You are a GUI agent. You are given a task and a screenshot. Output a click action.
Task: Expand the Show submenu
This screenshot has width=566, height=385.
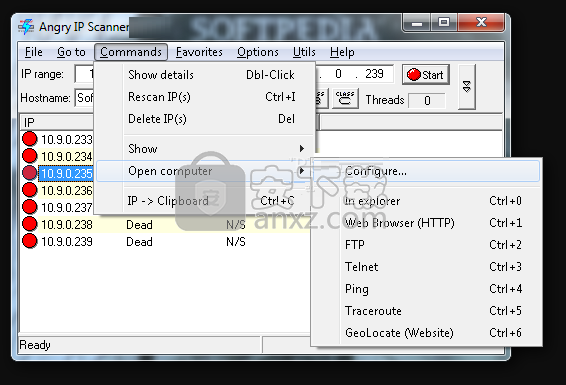point(205,149)
